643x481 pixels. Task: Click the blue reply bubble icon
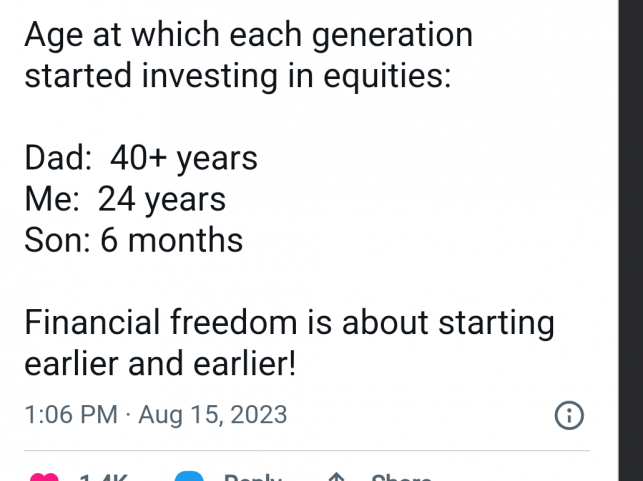[192, 477]
